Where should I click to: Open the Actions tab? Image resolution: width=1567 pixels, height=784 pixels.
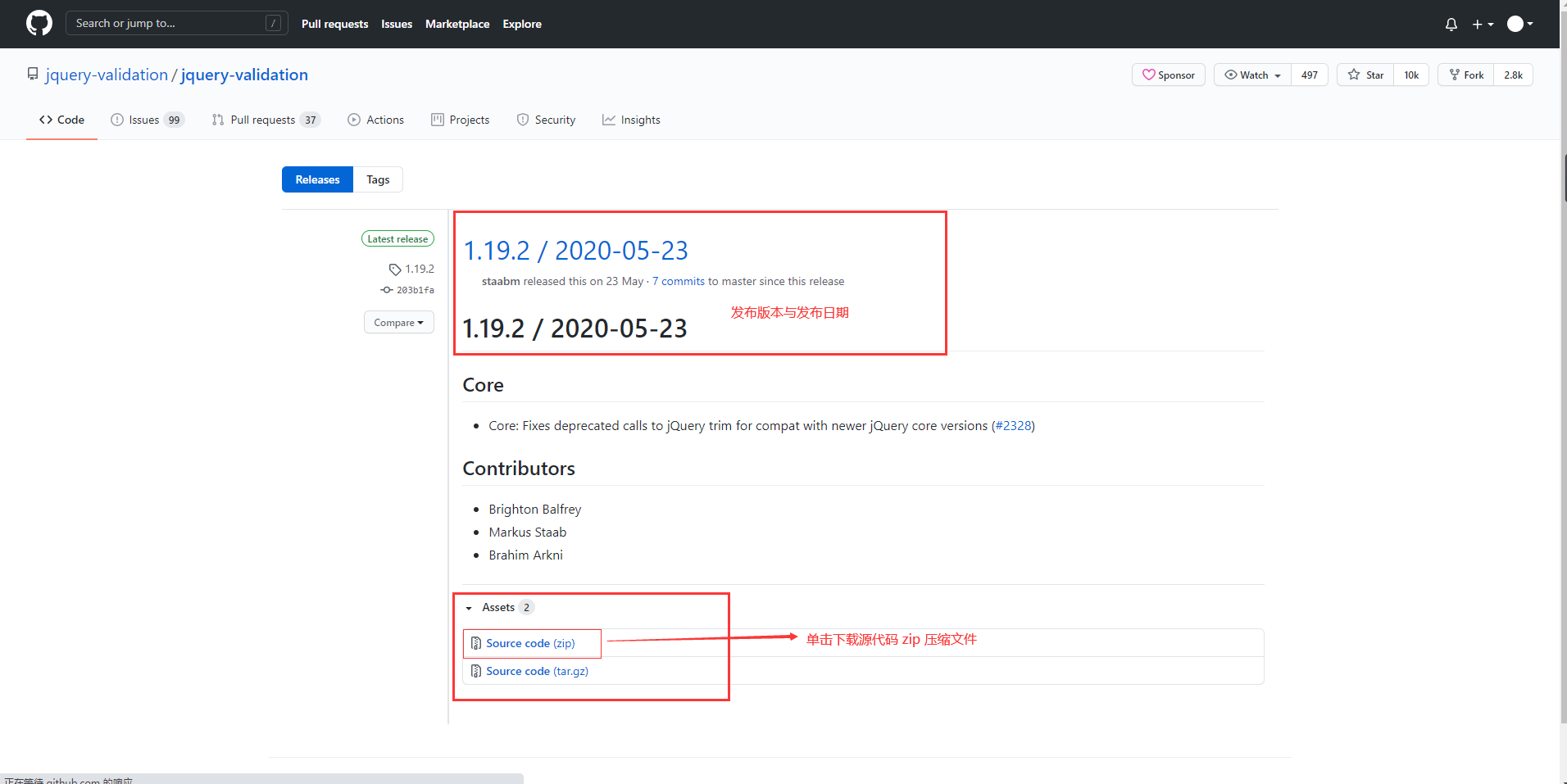(375, 120)
